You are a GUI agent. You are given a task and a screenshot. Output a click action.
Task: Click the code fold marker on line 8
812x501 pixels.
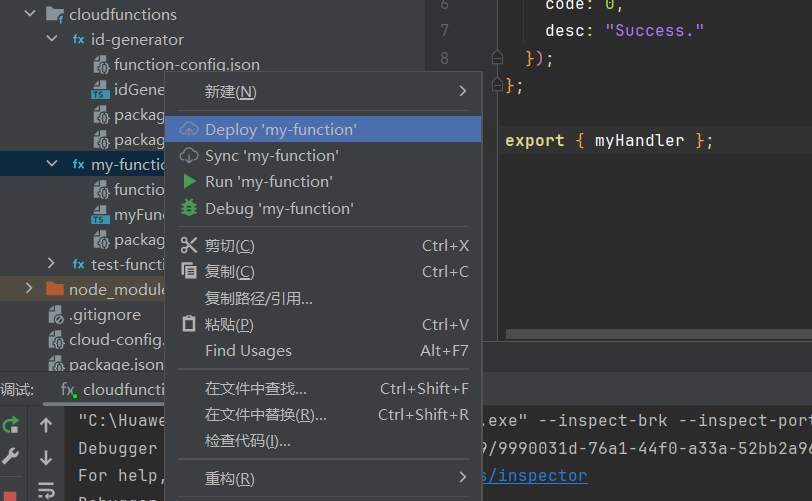(x=497, y=58)
